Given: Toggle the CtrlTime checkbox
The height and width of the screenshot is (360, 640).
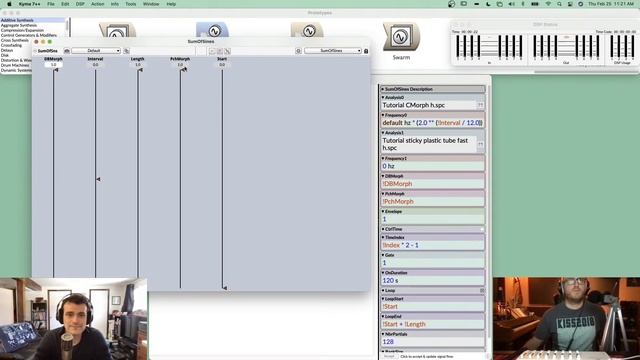Looking at the screenshot, I should click(x=482, y=229).
